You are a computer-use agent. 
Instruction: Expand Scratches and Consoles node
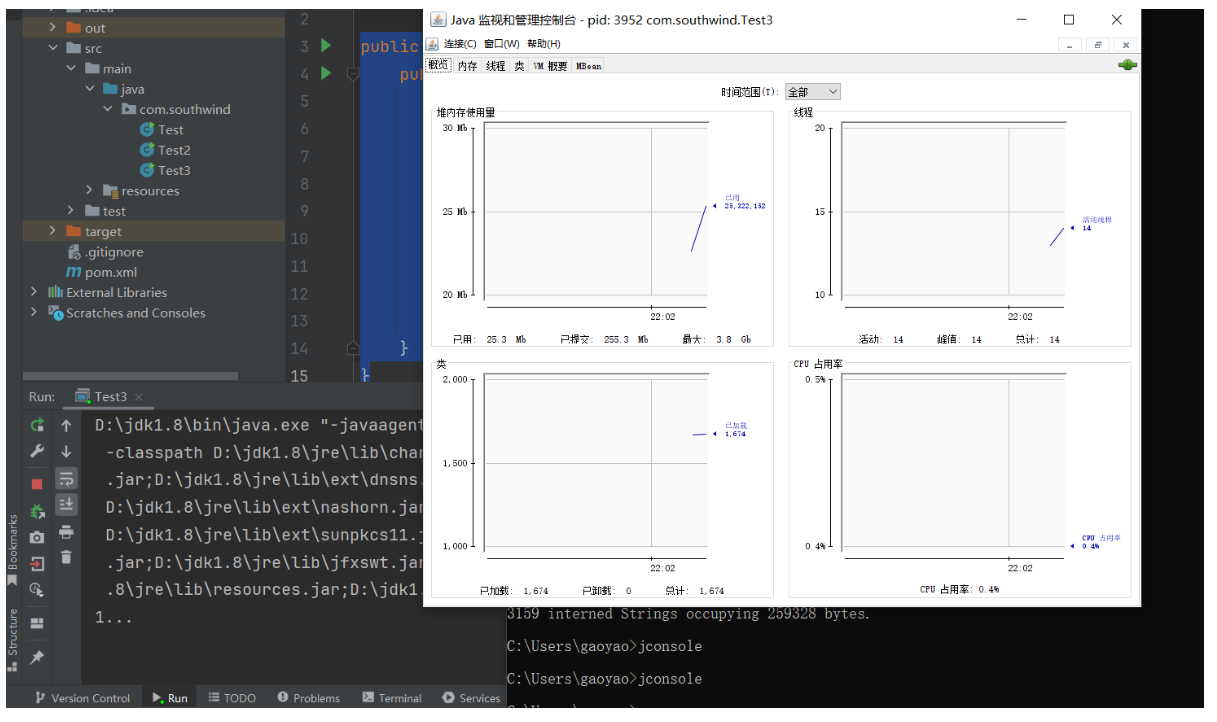(34, 313)
